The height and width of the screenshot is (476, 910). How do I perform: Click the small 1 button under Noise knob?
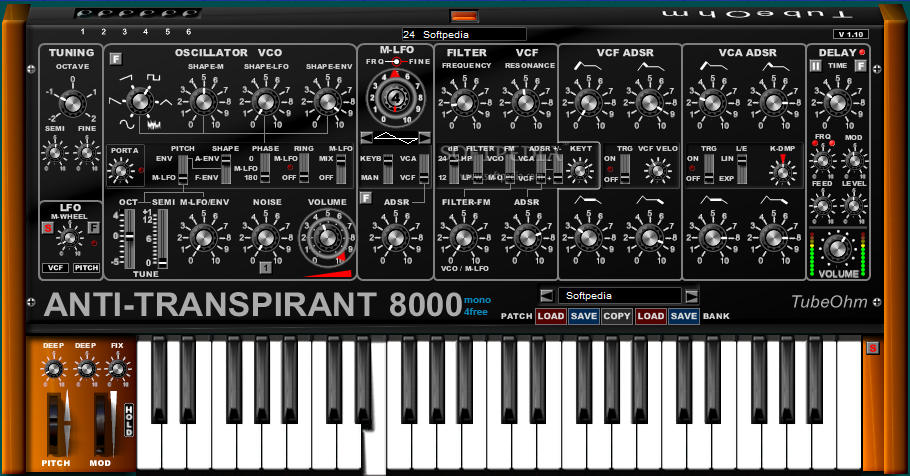click(265, 268)
